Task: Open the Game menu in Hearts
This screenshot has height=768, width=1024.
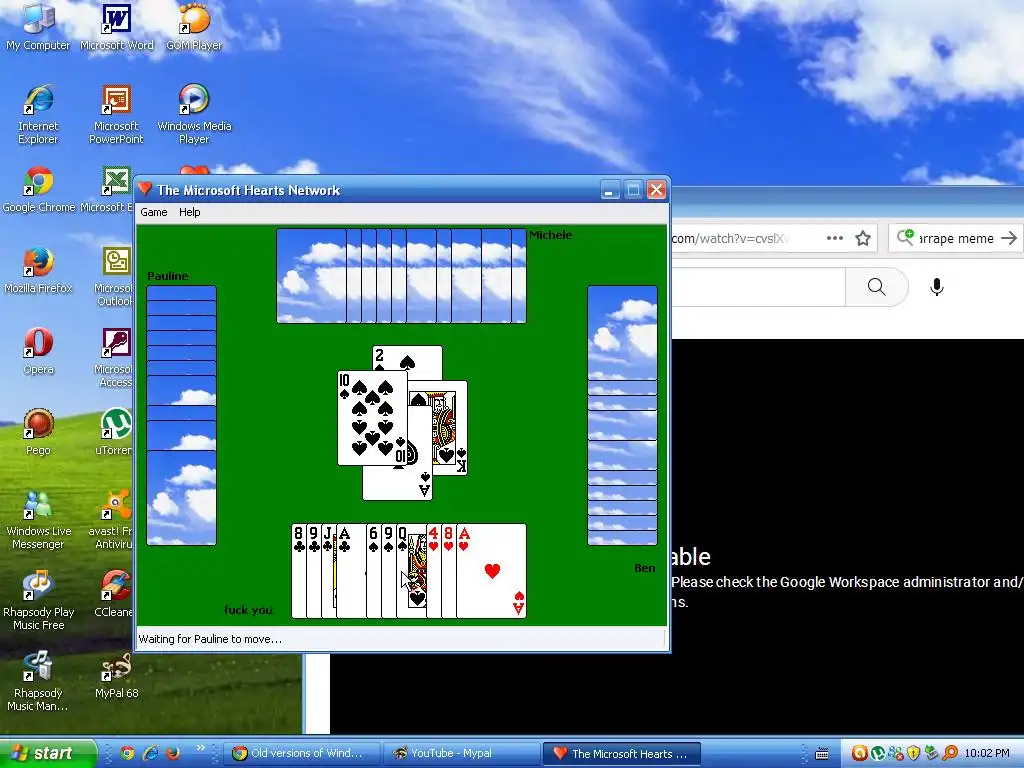Action: click(154, 212)
